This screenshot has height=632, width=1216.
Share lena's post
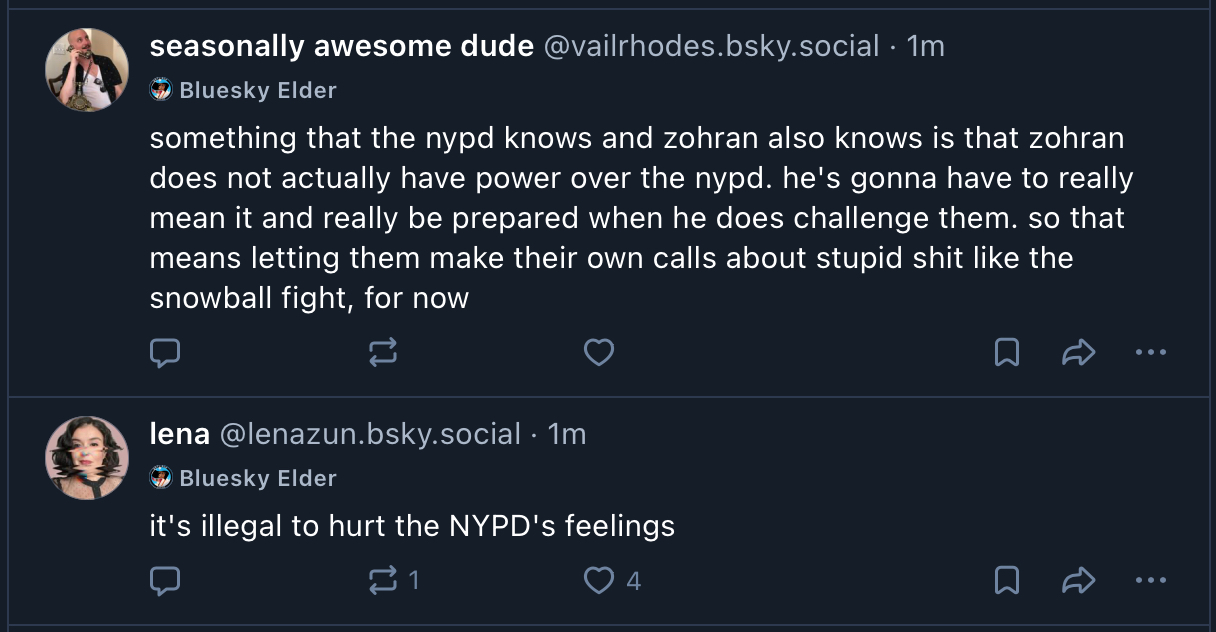(1078, 580)
